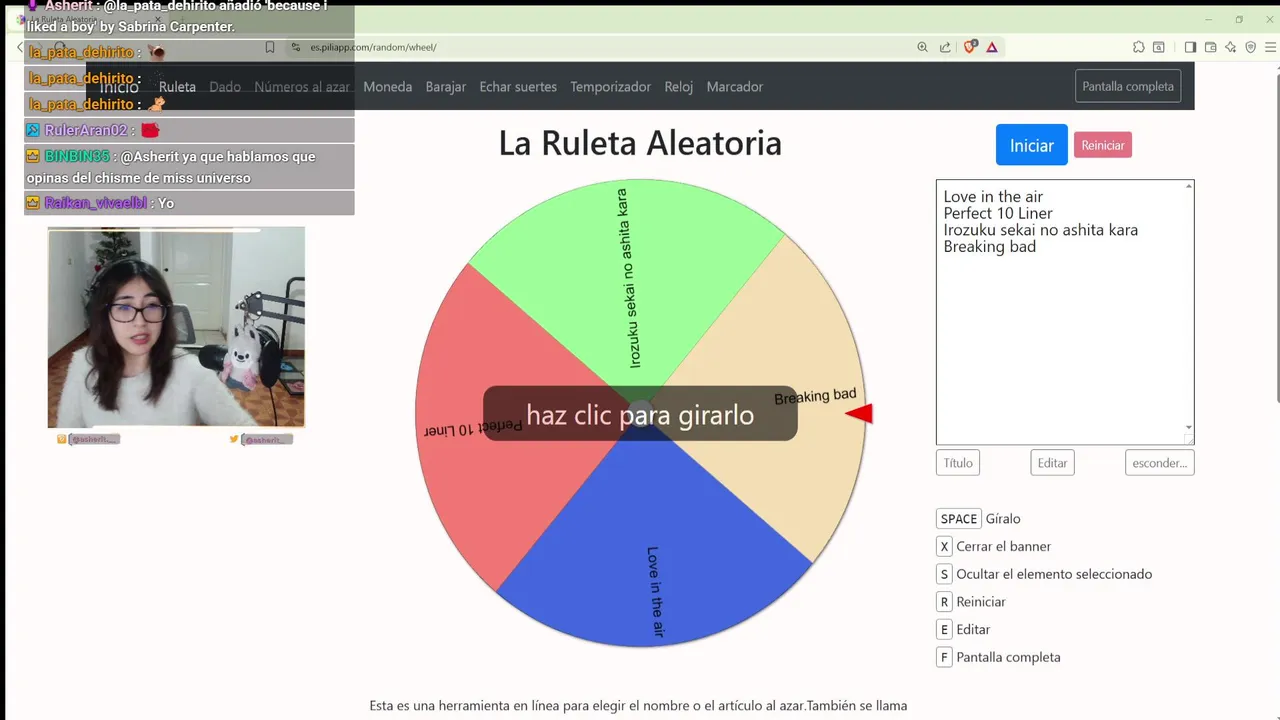The image size is (1280, 720).
Task: Click the R key Reiniciar shortcut
Action: click(944, 602)
